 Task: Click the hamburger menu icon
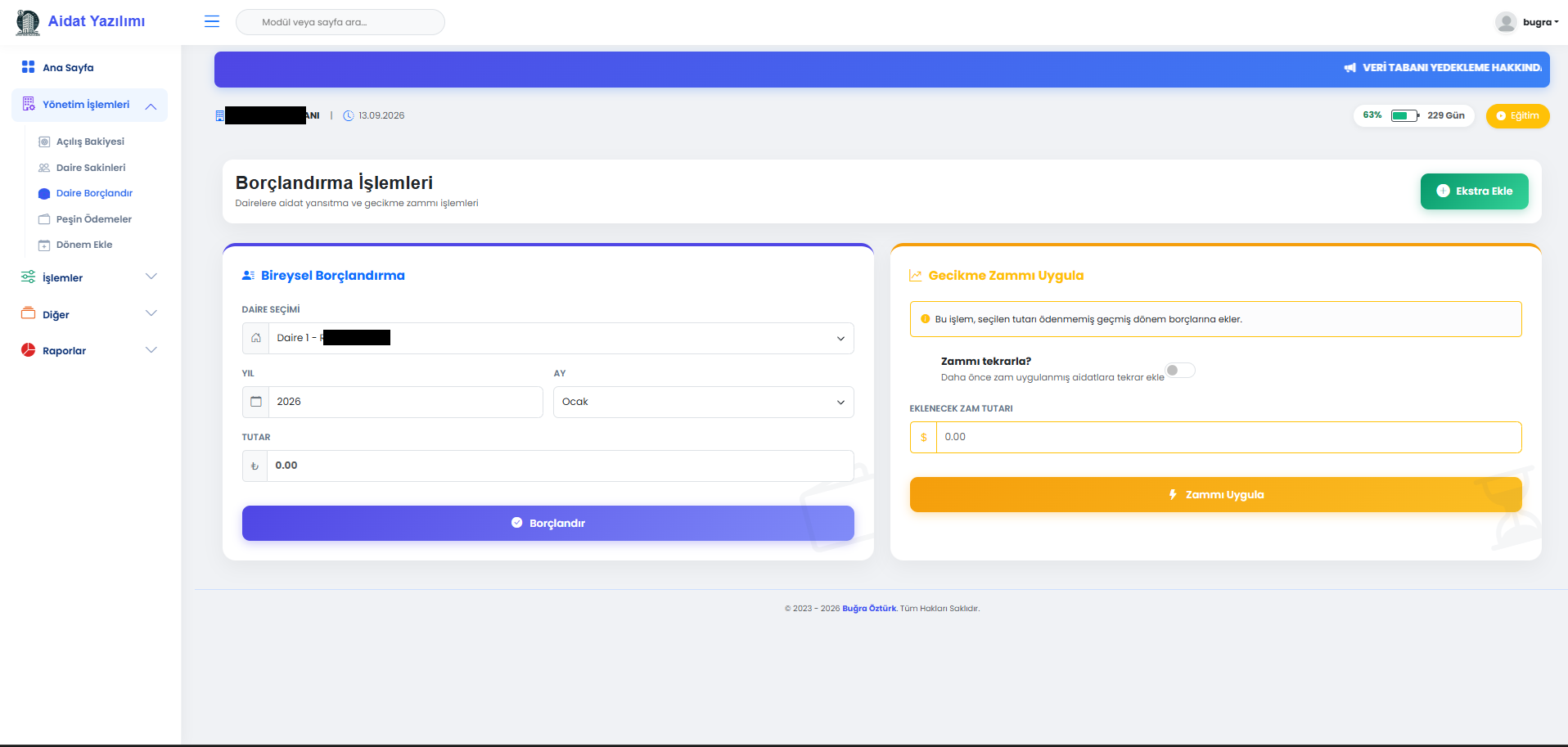coord(212,22)
